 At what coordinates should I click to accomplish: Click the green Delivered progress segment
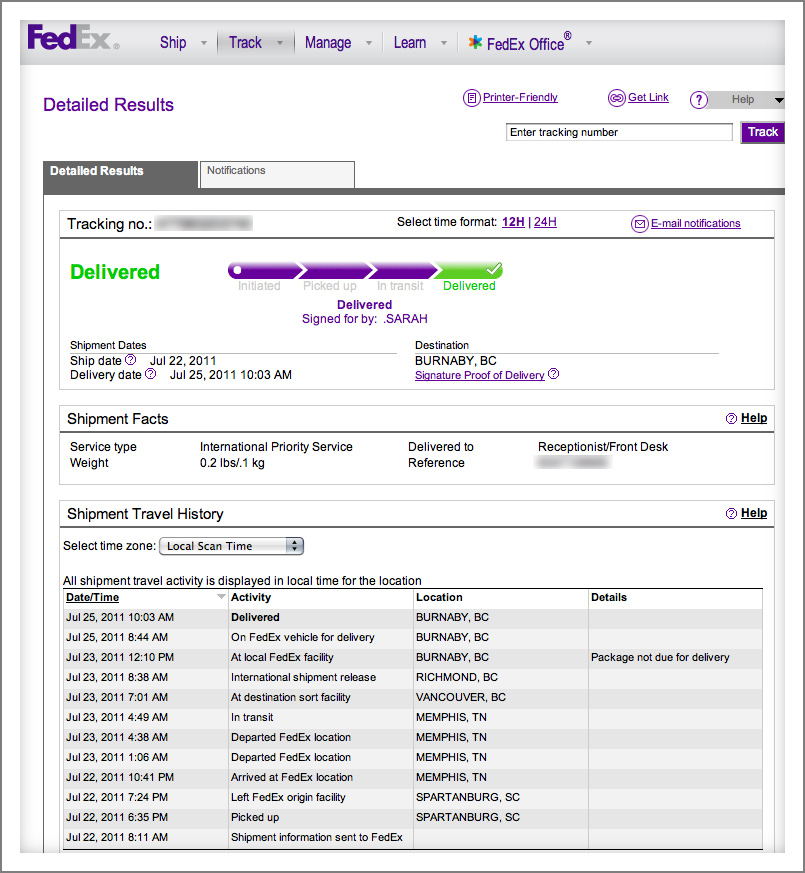[x=469, y=271]
